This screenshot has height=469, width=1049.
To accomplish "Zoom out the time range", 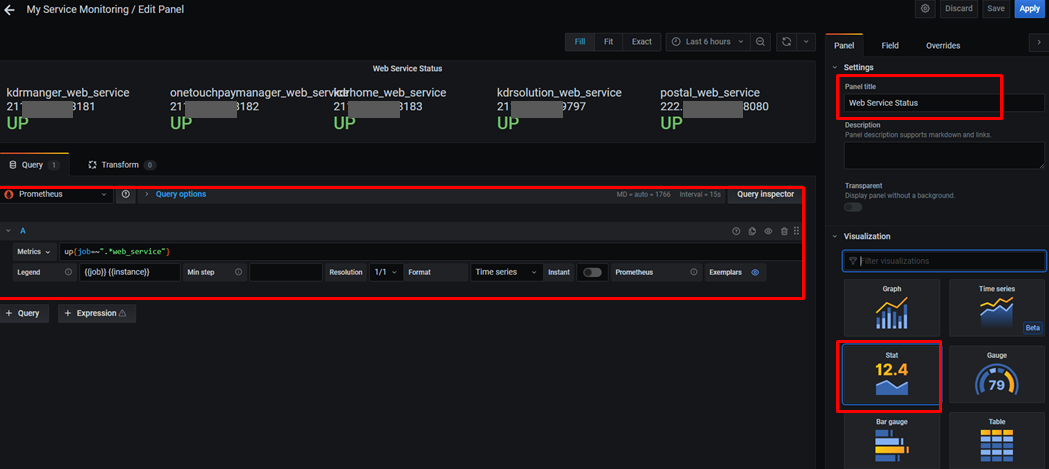I will [761, 41].
